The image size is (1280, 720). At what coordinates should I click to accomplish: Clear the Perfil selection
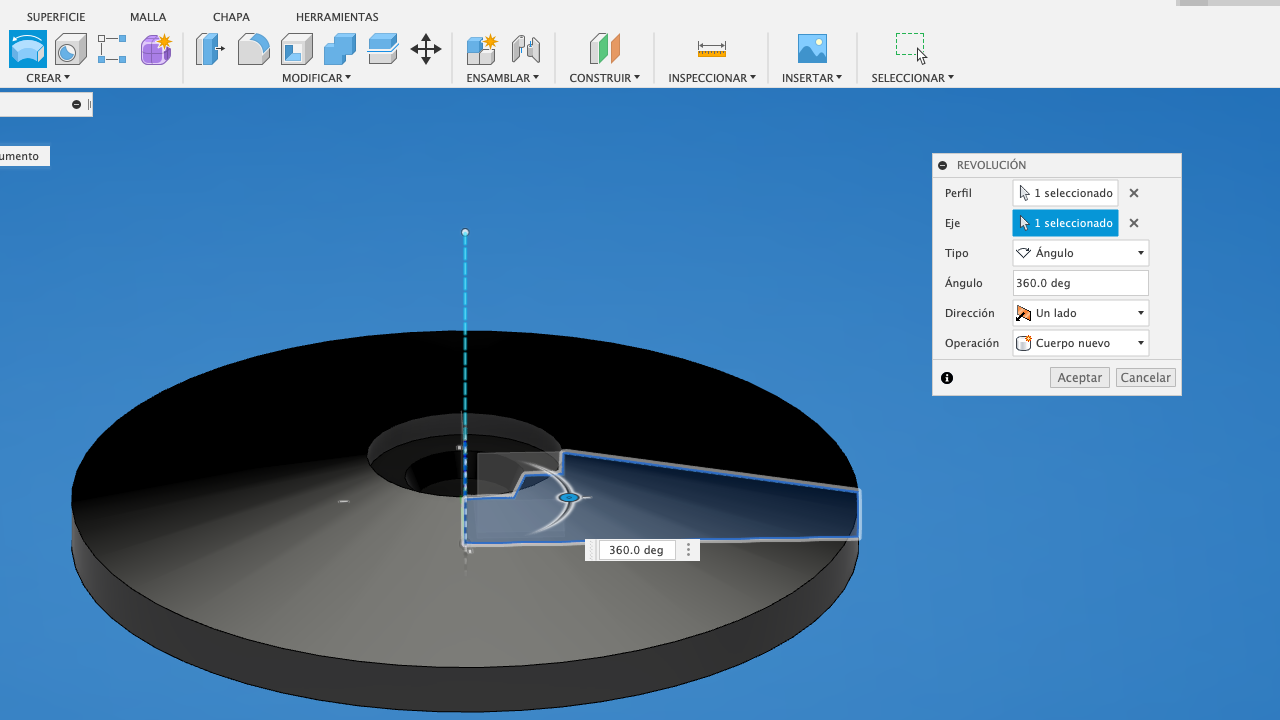[x=1134, y=193]
